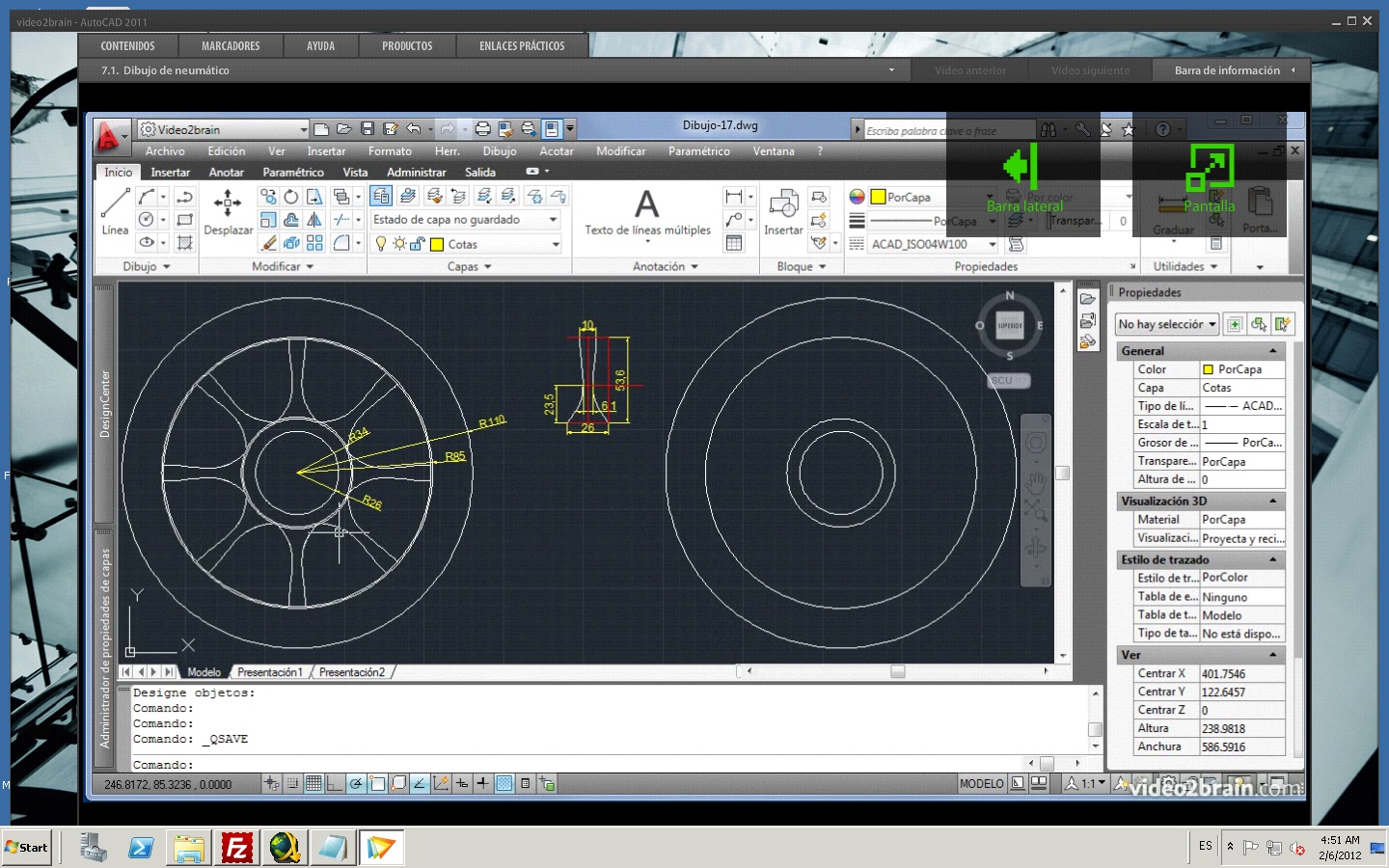Collapse the General section in Propiedades
This screenshot has height=868, width=1389.
pos(1273,351)
